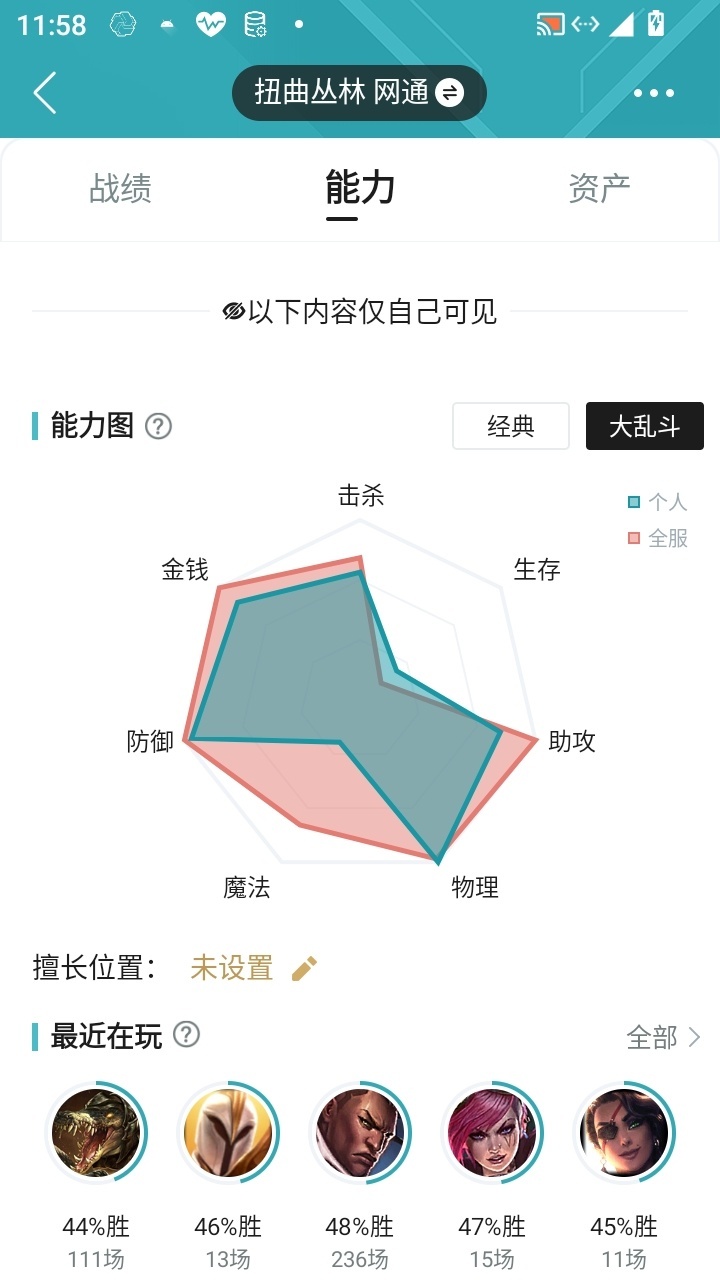Tap the back arrow icon
720x1280 pixels.
(44, 93)
